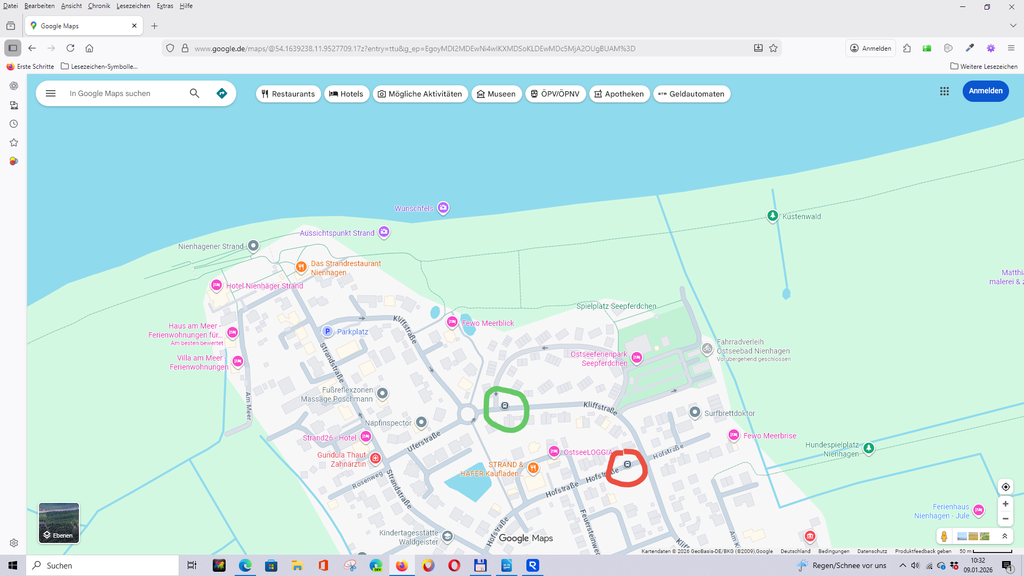Click the search magnifier icon in Maps
1024x576 pixels.
[x=194, y=93]
